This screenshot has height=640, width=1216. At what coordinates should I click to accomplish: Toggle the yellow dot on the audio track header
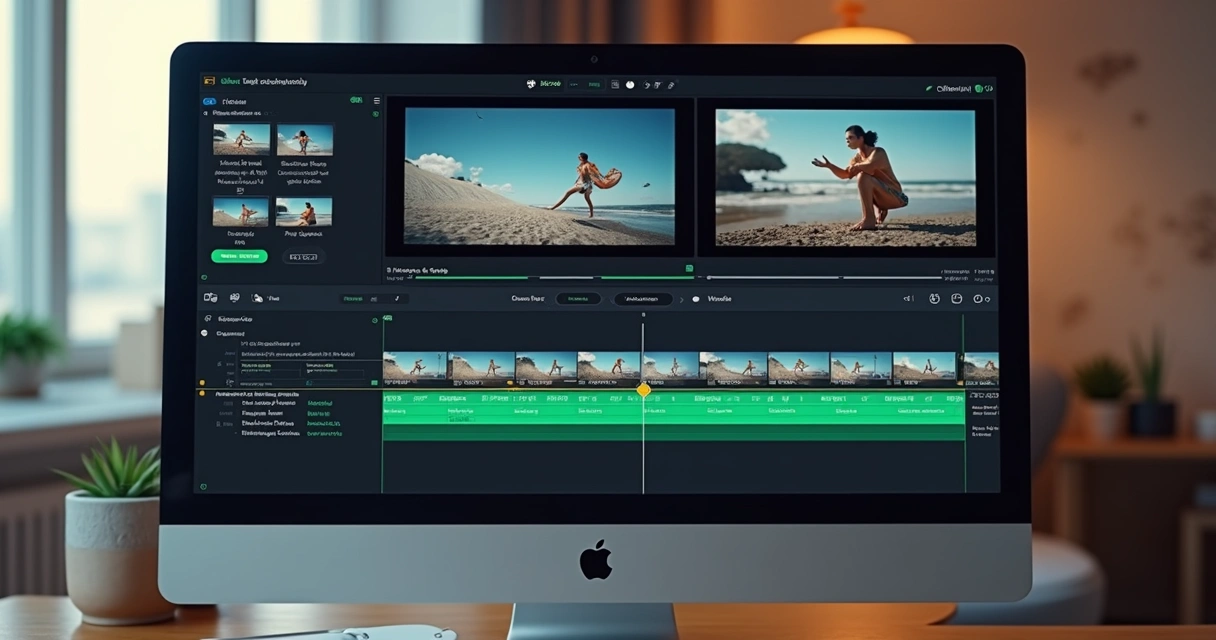202,394
